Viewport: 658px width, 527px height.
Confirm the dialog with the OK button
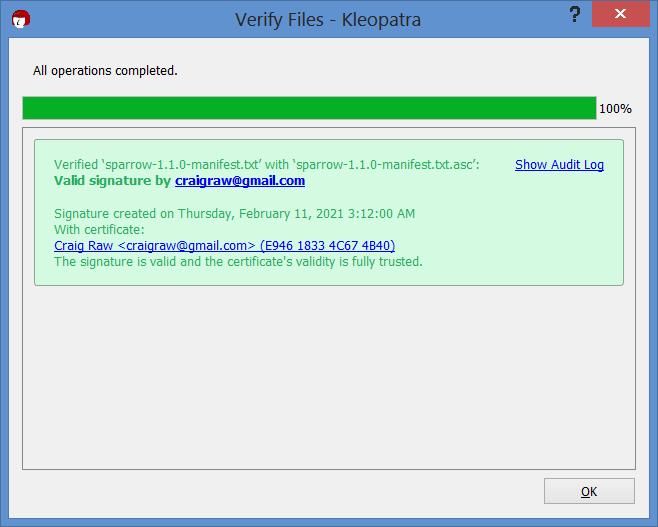[x=589, y=491]
